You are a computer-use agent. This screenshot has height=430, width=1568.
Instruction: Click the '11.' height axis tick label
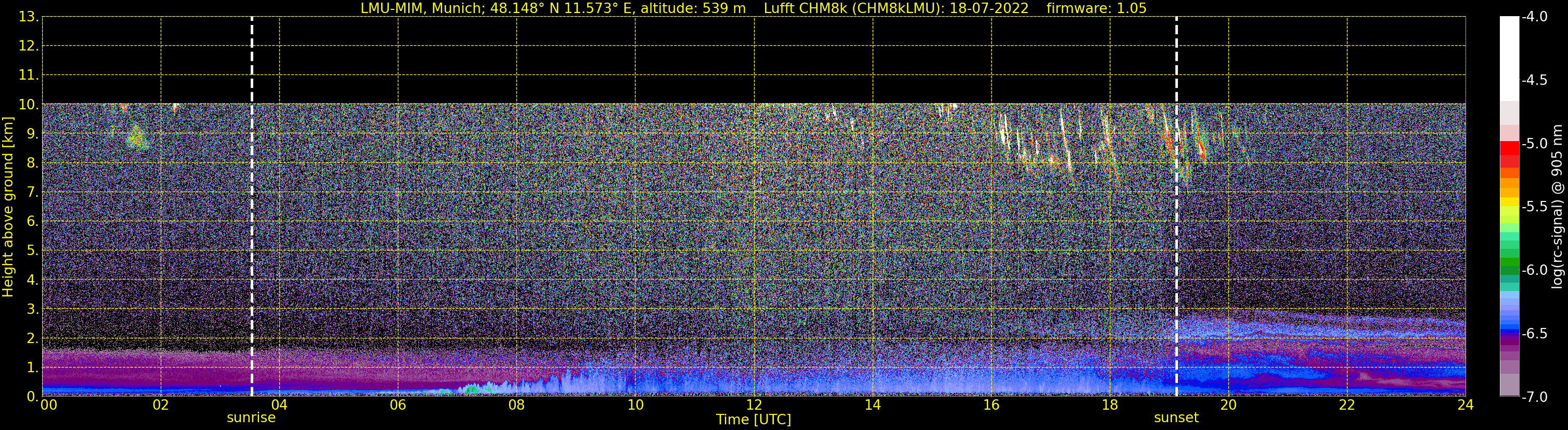point(28,75)
